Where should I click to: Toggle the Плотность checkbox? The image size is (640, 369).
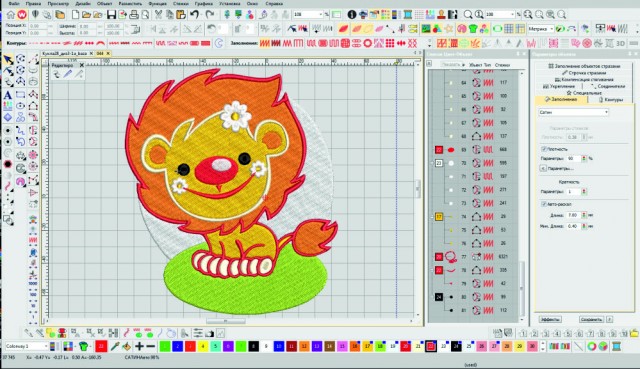(544, 149)
